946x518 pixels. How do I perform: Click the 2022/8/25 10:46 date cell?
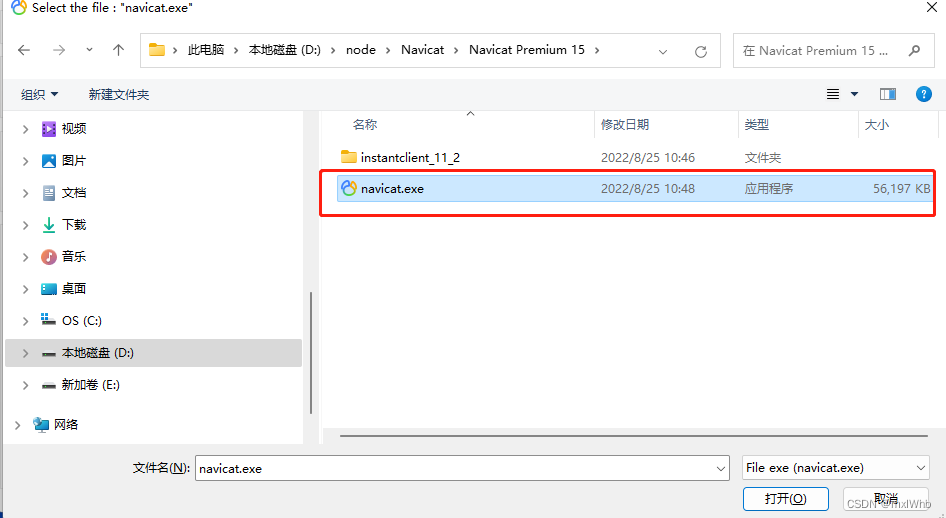648,157
